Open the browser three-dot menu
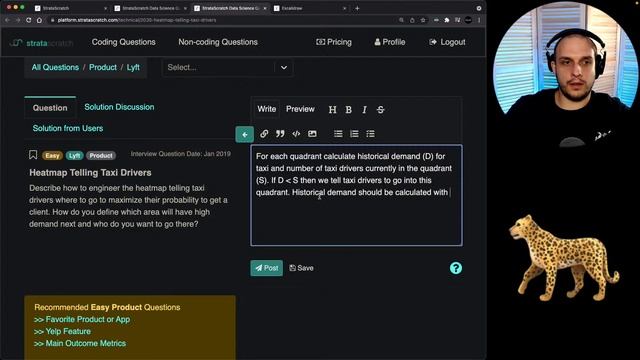Screen dimensions: 640x360 479,20
